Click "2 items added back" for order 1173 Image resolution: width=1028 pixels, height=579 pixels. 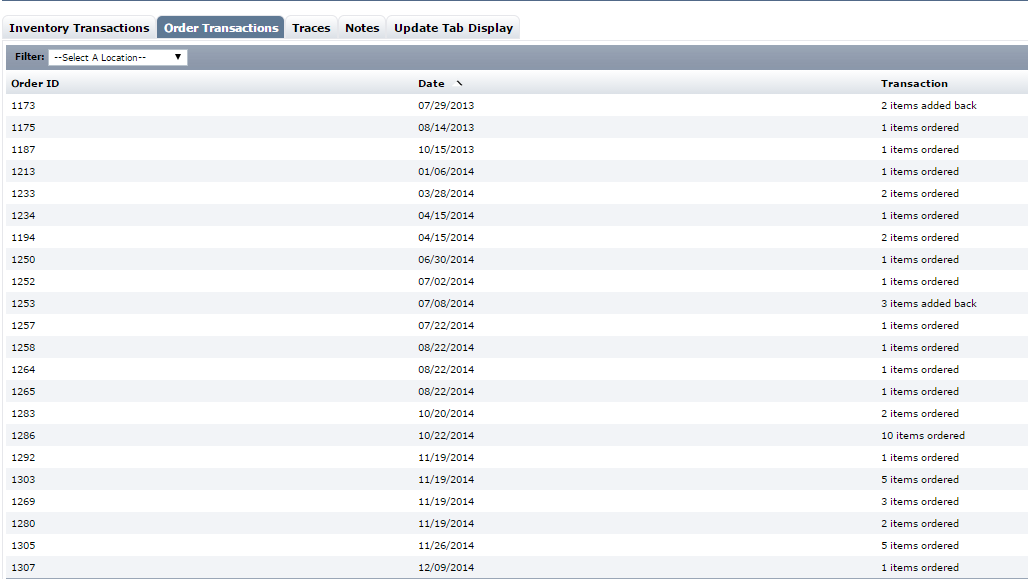[928, 106]
